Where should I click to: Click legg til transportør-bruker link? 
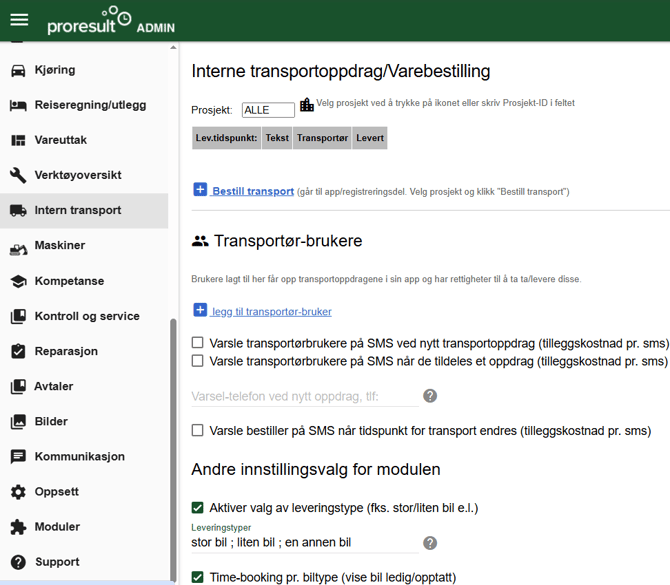point(271,312)
